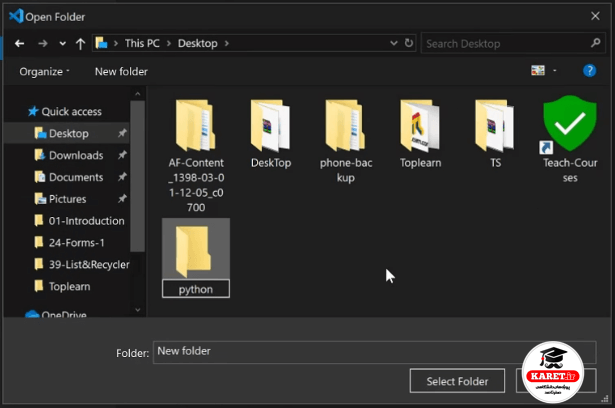Select Downloads in the navigation pane
Image resolution: width=615 pixels, height=408 pixels.
point(67,155)
